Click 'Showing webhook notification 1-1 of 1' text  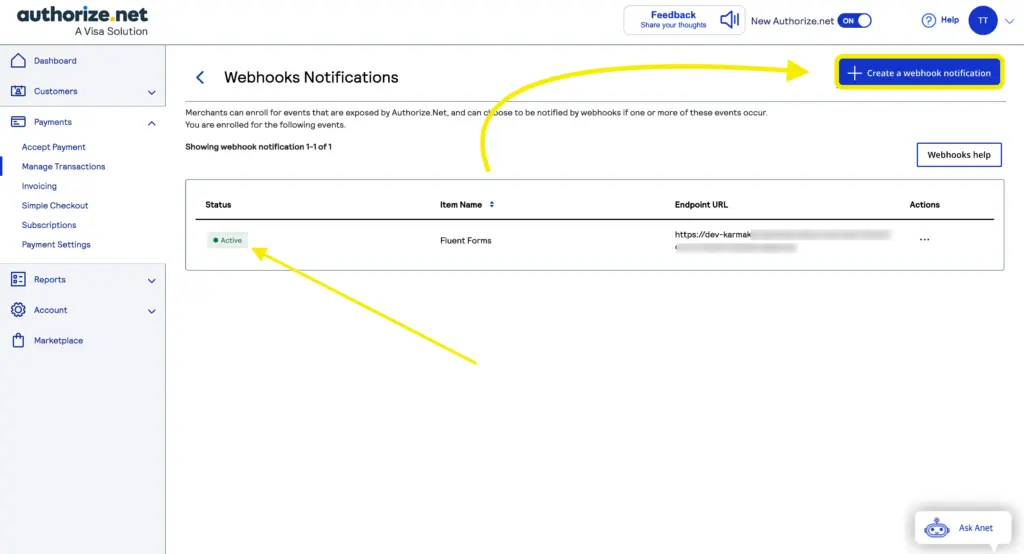pyautogui.click(x=259, y=146)
